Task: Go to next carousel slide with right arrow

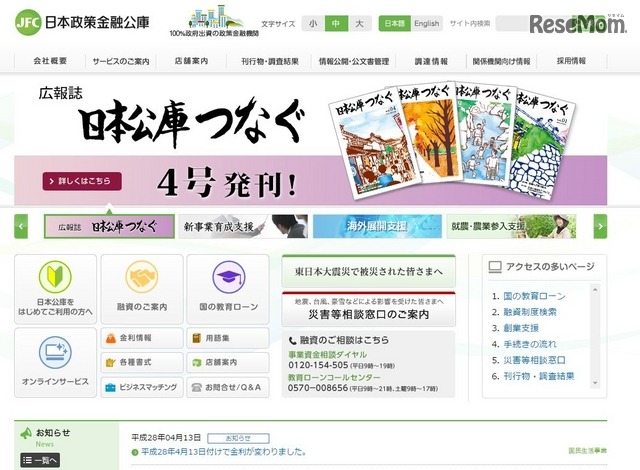Action: (x=600, y=226)
